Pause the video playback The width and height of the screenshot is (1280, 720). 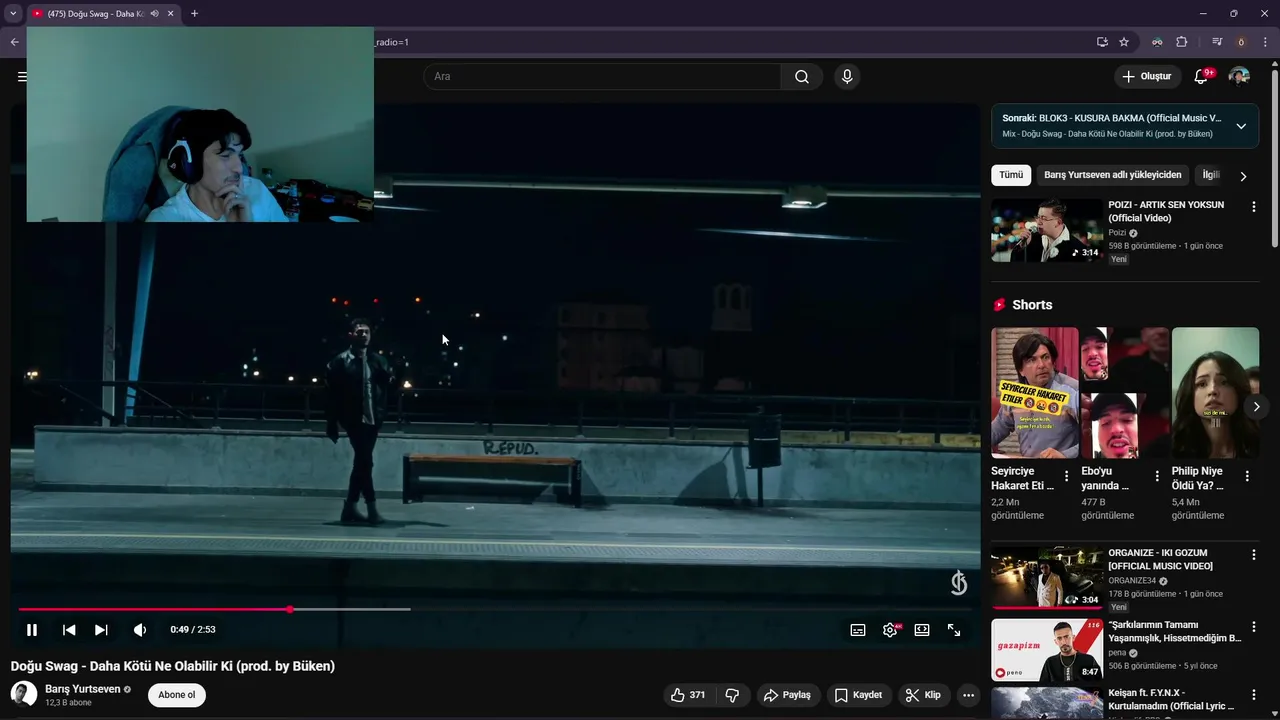click(32, 630)
